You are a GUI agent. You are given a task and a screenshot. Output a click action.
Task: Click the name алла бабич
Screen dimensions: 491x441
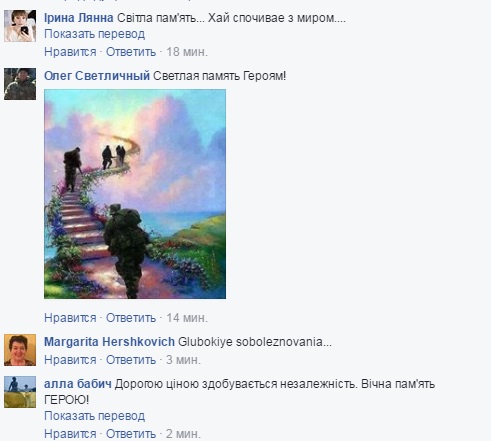pyautogui.click(x=78, y=384)
